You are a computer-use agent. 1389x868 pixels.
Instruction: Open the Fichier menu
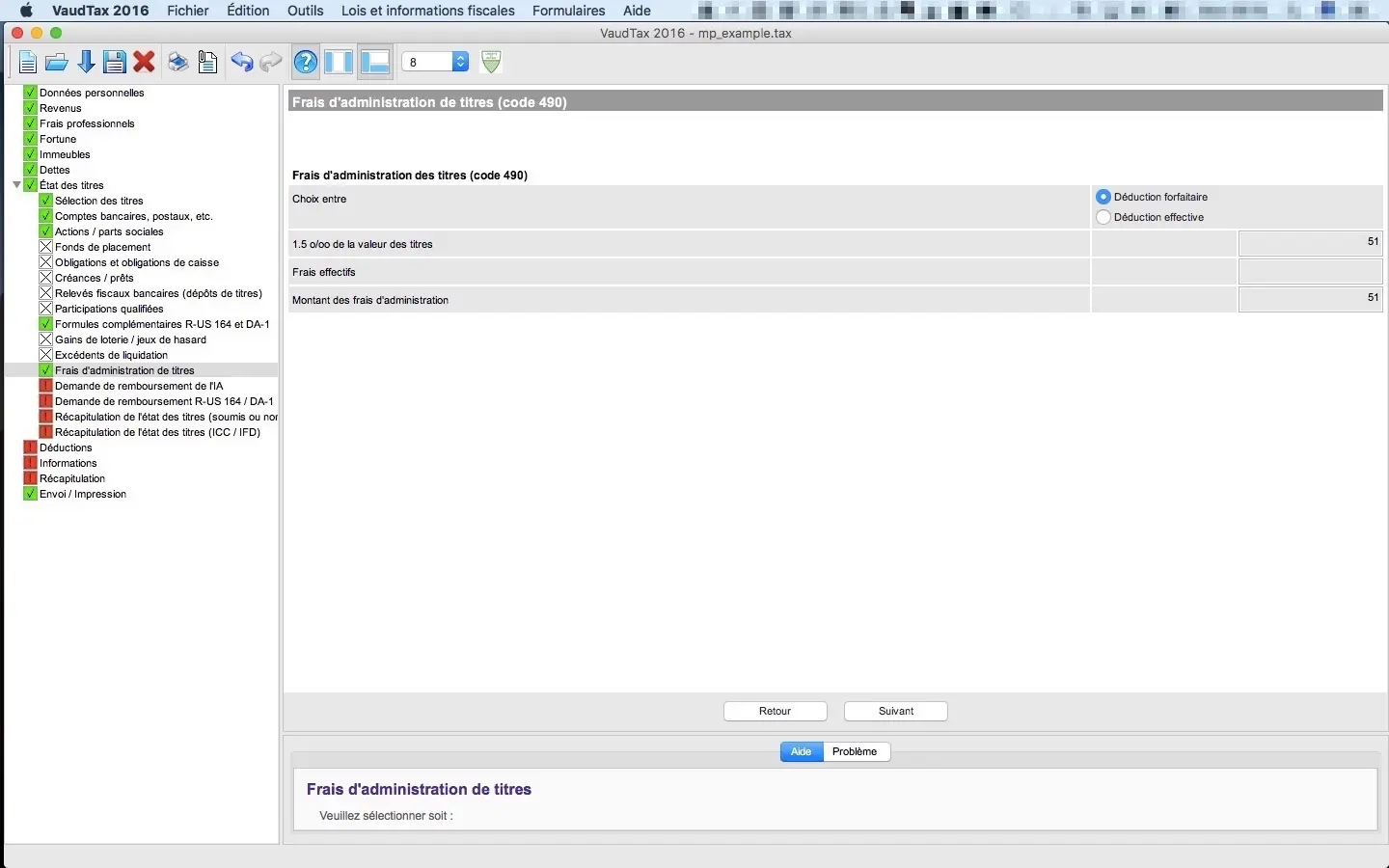click(188, 11)
